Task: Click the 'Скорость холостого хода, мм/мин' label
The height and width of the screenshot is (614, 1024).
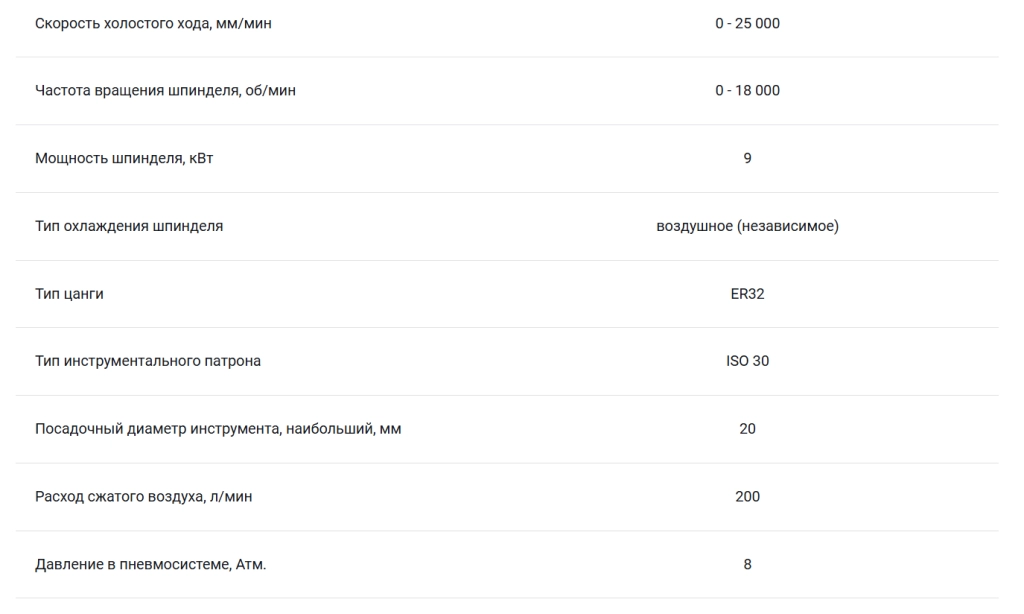Action: (x=153, y=24)
